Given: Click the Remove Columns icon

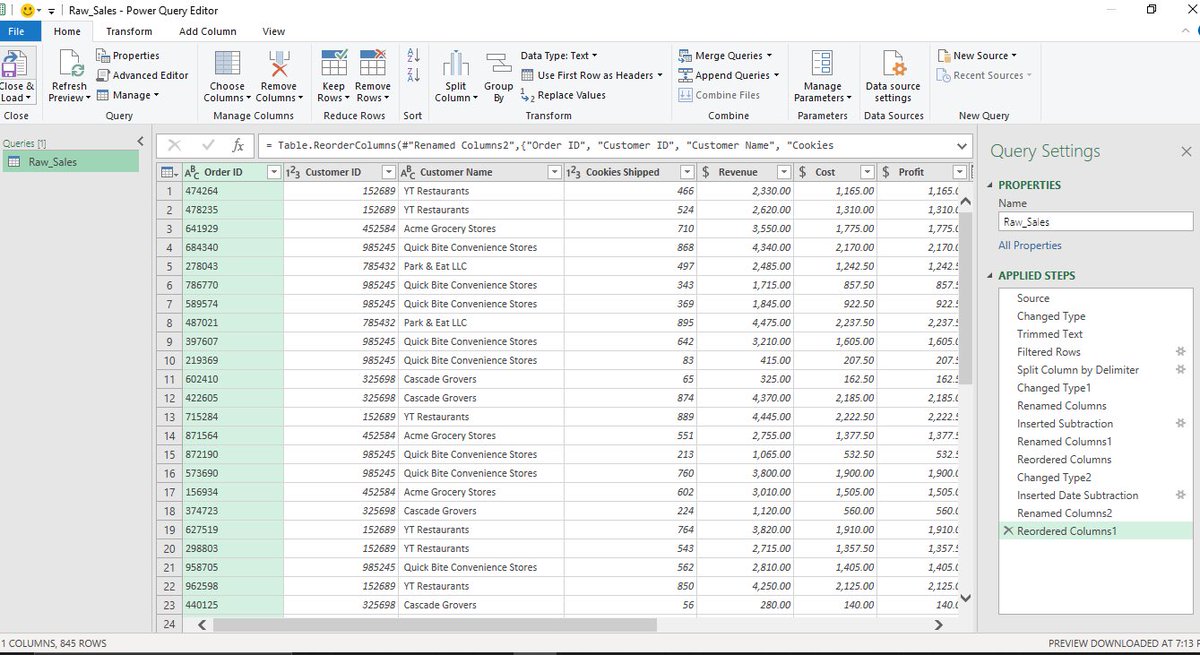Looking at the screenshot, I should 278,64.
